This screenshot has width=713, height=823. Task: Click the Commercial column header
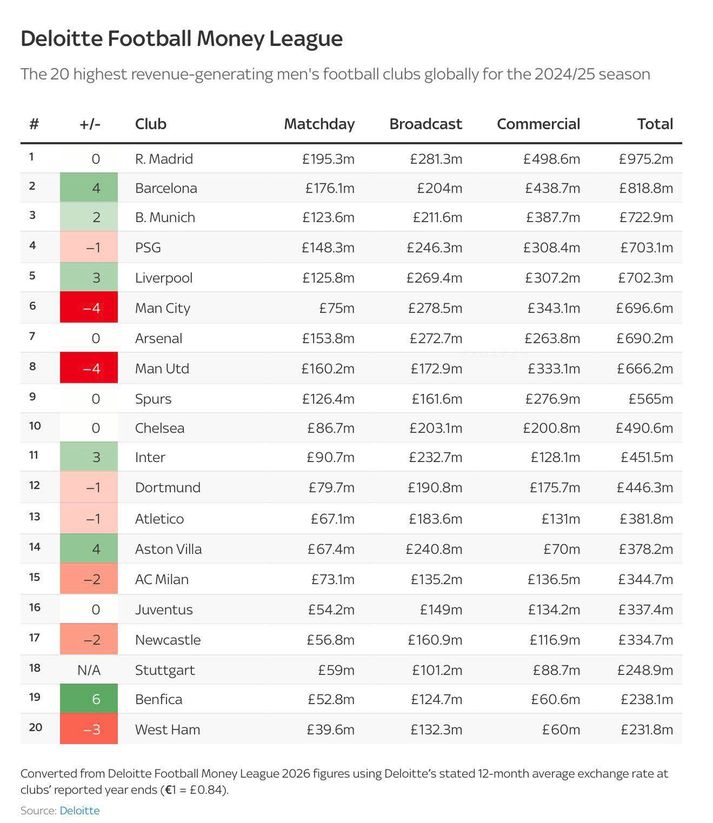(538, 124)
